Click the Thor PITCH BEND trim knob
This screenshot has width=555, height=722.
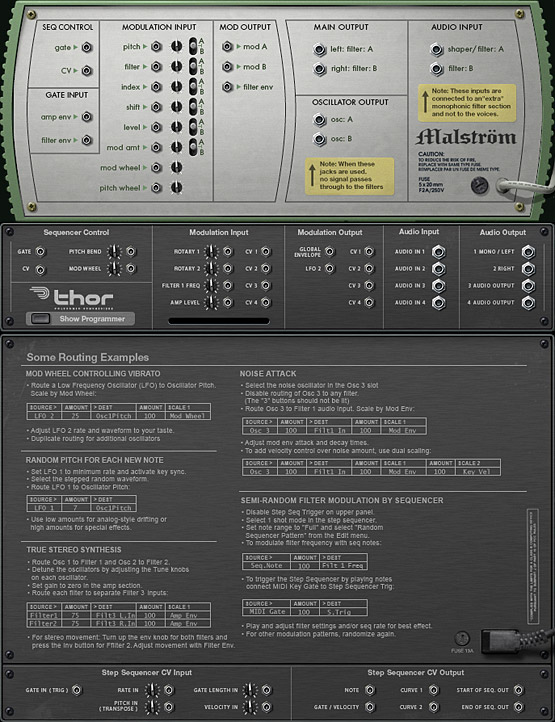click(114, 251)
